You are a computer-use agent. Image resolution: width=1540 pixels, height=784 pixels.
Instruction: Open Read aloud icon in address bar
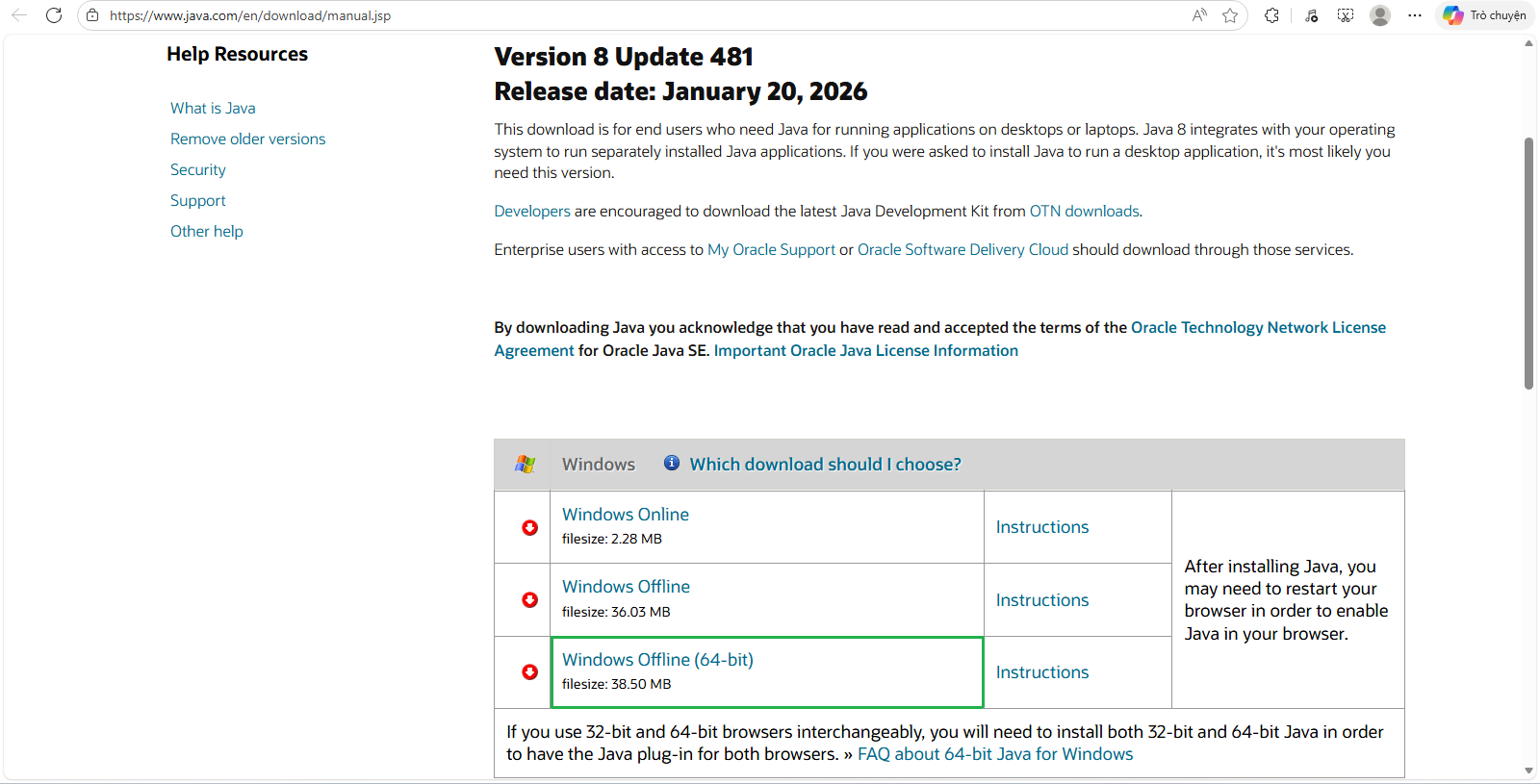pyautogui.click(x=1199, y=15)
